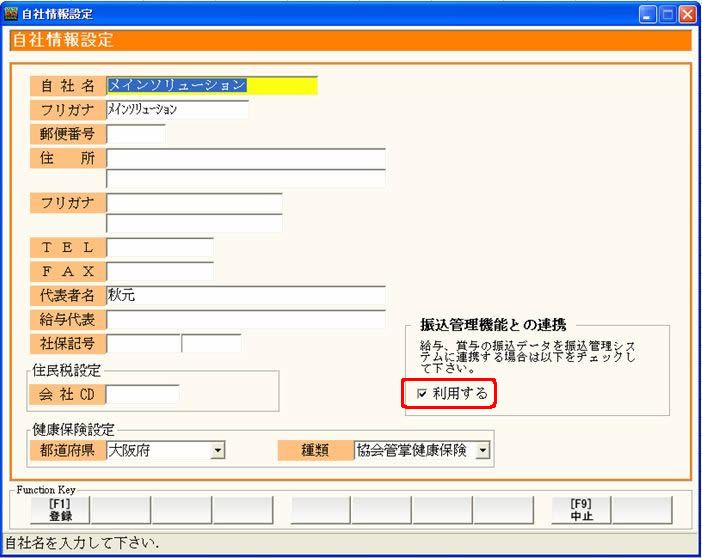
Task: Focus the 郵便番号 postal code field
Action: 136,134
